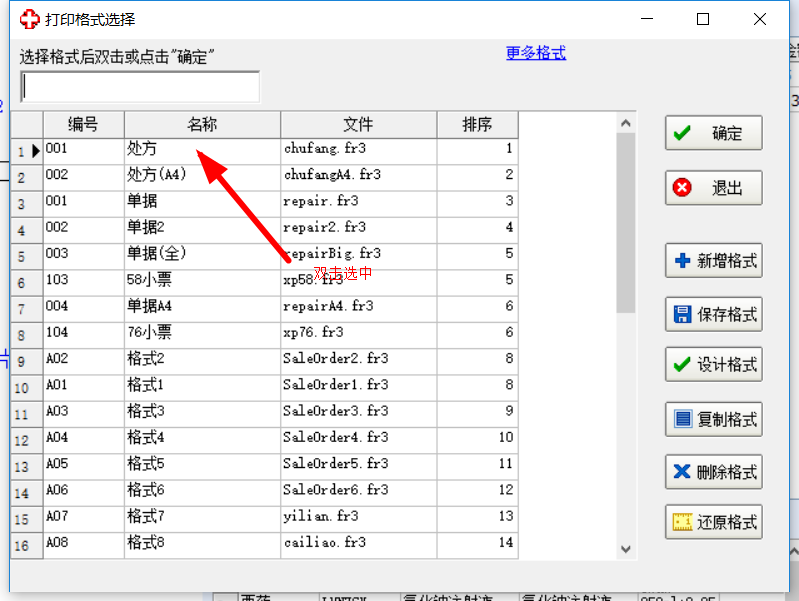Viewport: 799px width, 601px height.
Task: Sort by the 文件 column header
Action: pyautogui.click(x=358, y=124)
